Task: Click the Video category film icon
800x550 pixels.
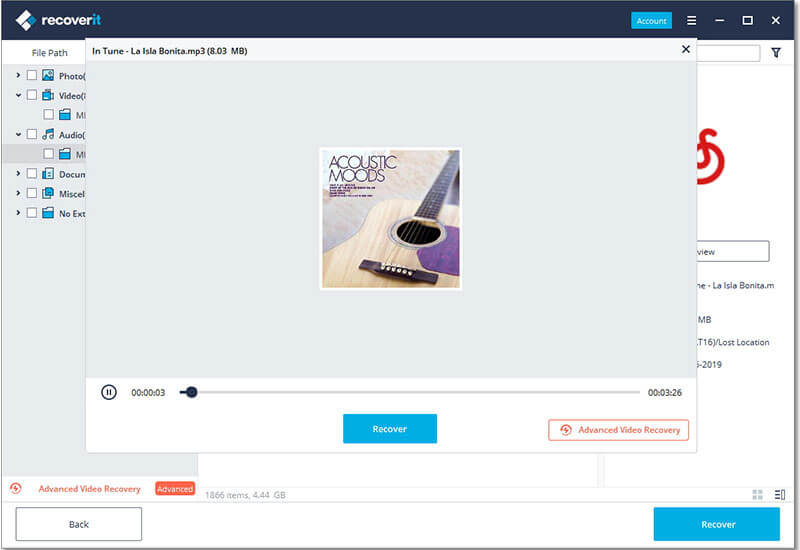Action: coord(48,95)
